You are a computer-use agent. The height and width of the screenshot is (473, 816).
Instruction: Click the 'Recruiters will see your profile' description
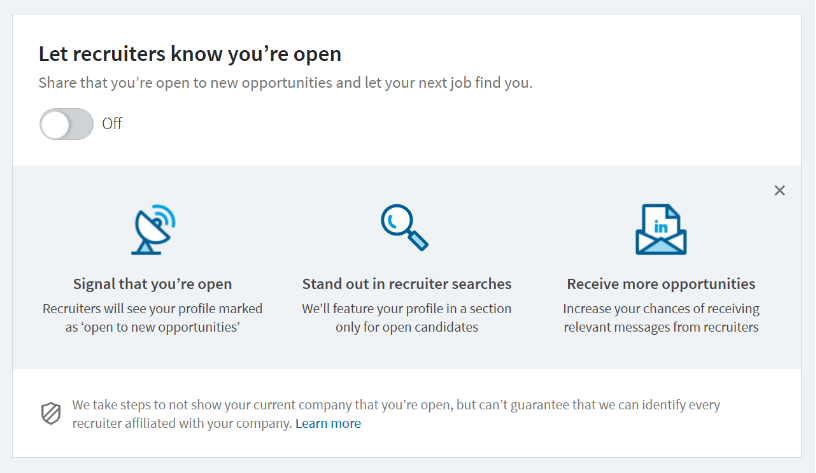click(x=152, y=309)
